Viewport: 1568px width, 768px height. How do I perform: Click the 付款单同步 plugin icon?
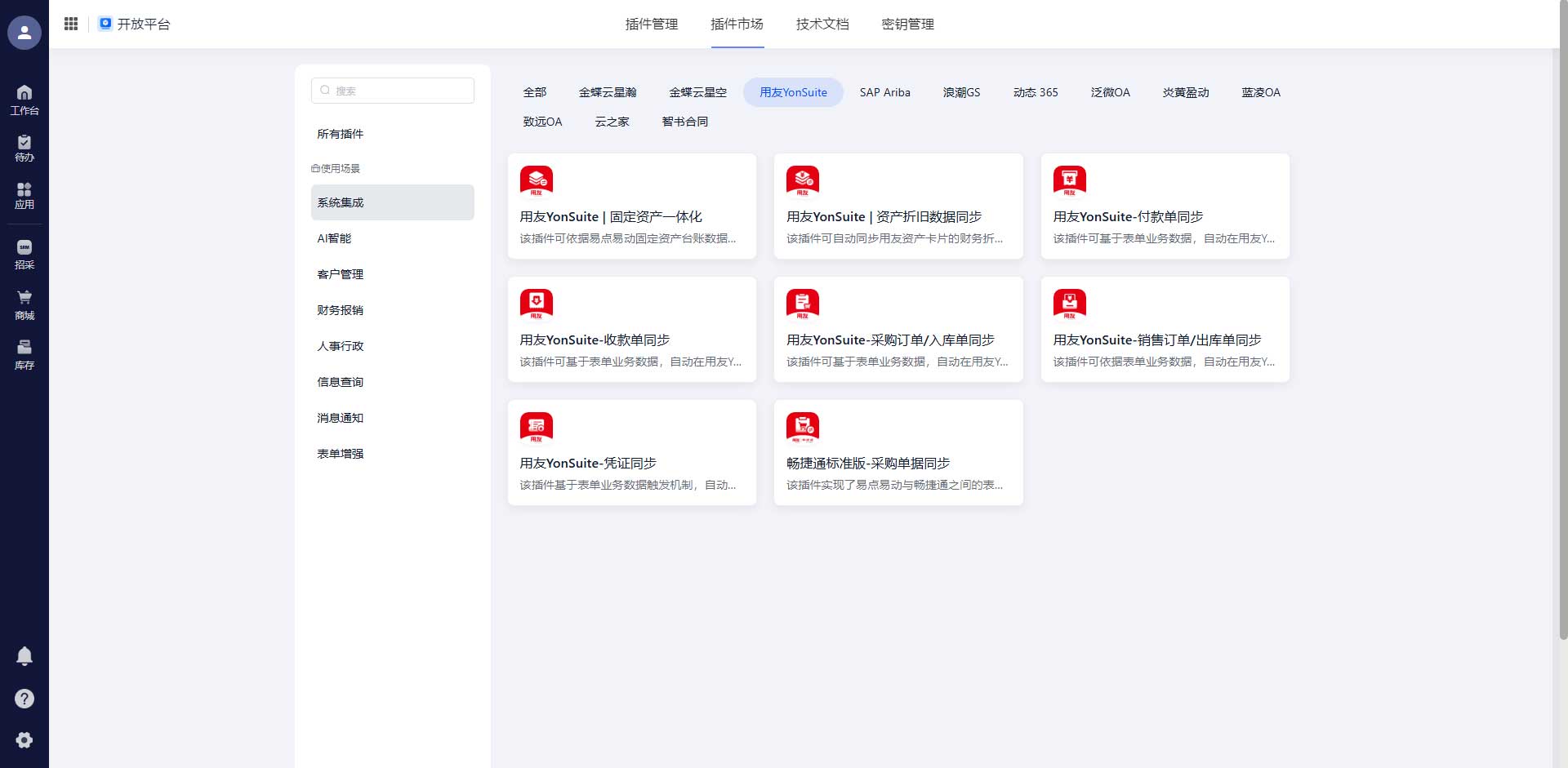(1070, 181)
